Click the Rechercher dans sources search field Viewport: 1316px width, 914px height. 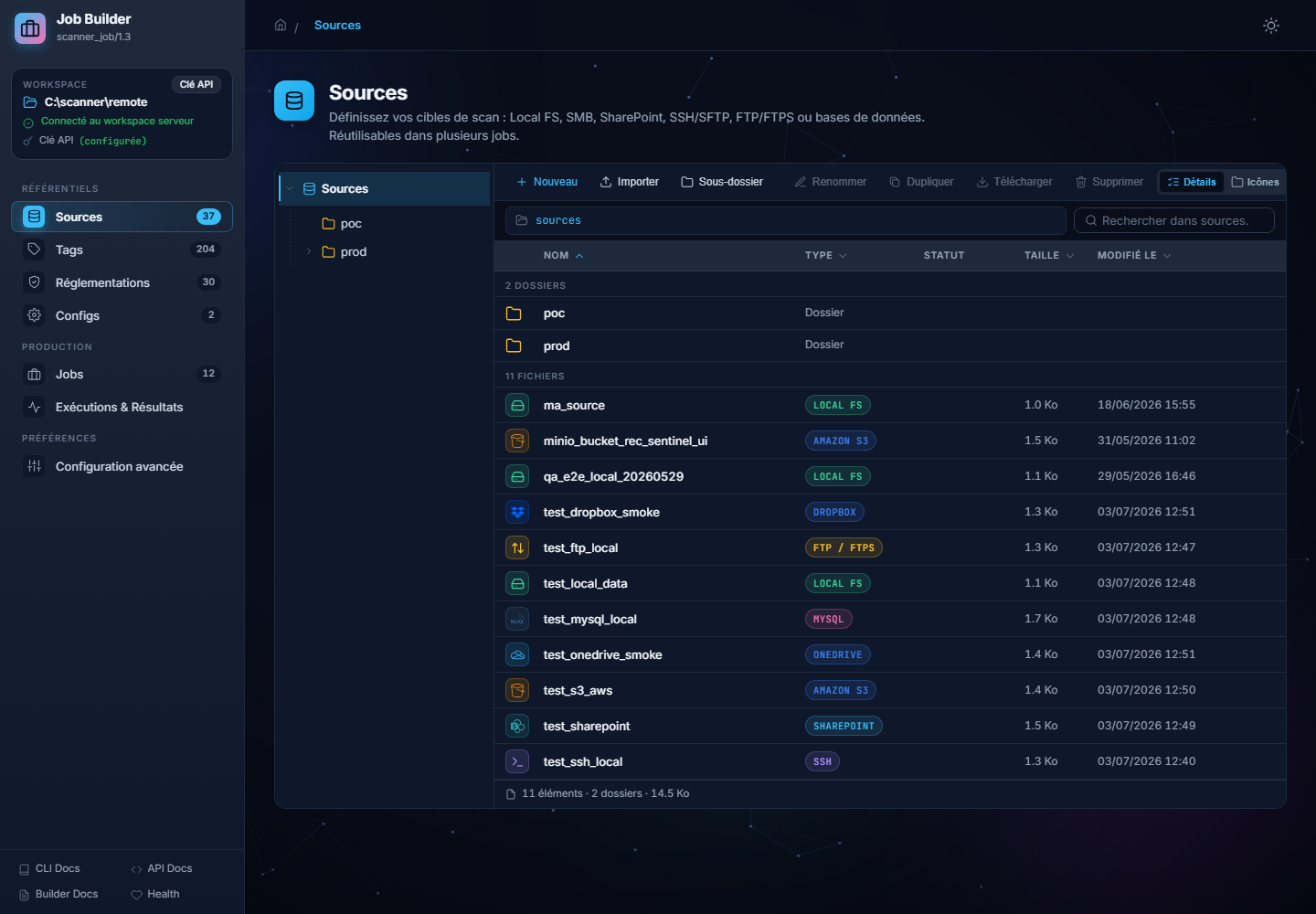click(x=1174, y=220)
